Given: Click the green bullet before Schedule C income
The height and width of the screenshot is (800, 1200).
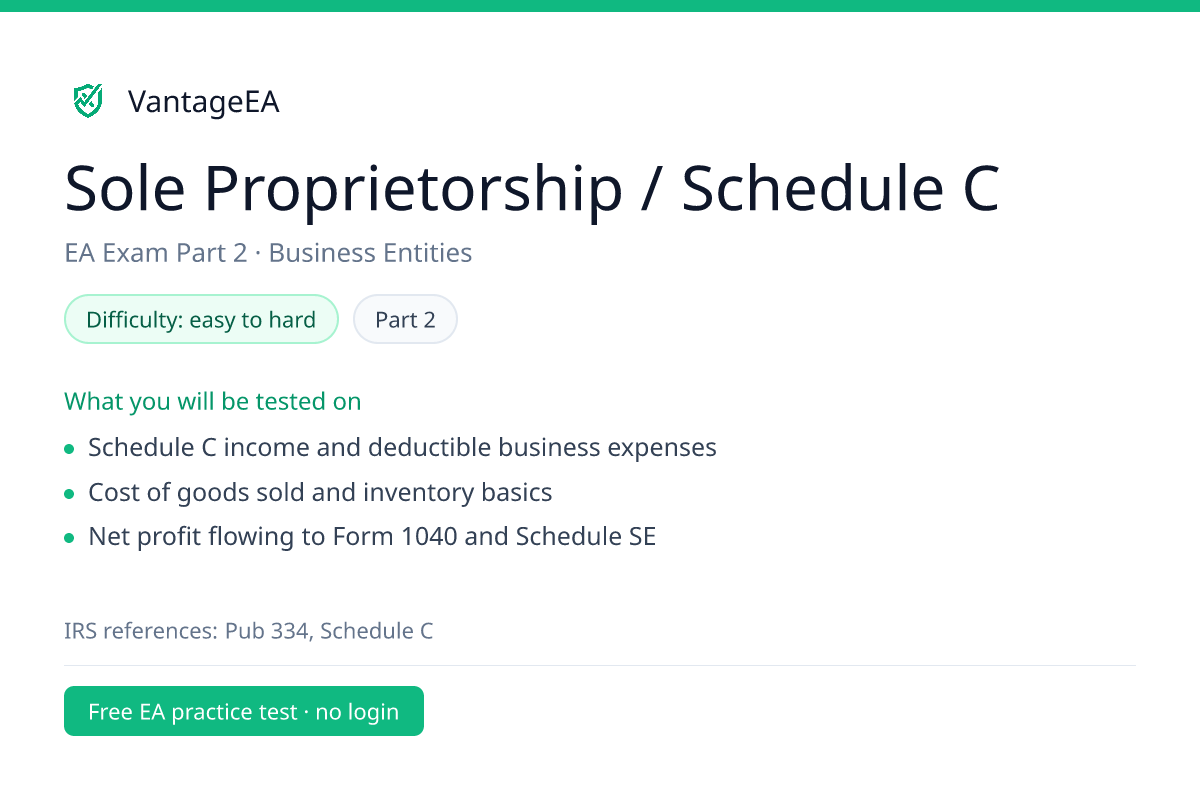Looking at the screenshot, I should click(x=69, y=449).
